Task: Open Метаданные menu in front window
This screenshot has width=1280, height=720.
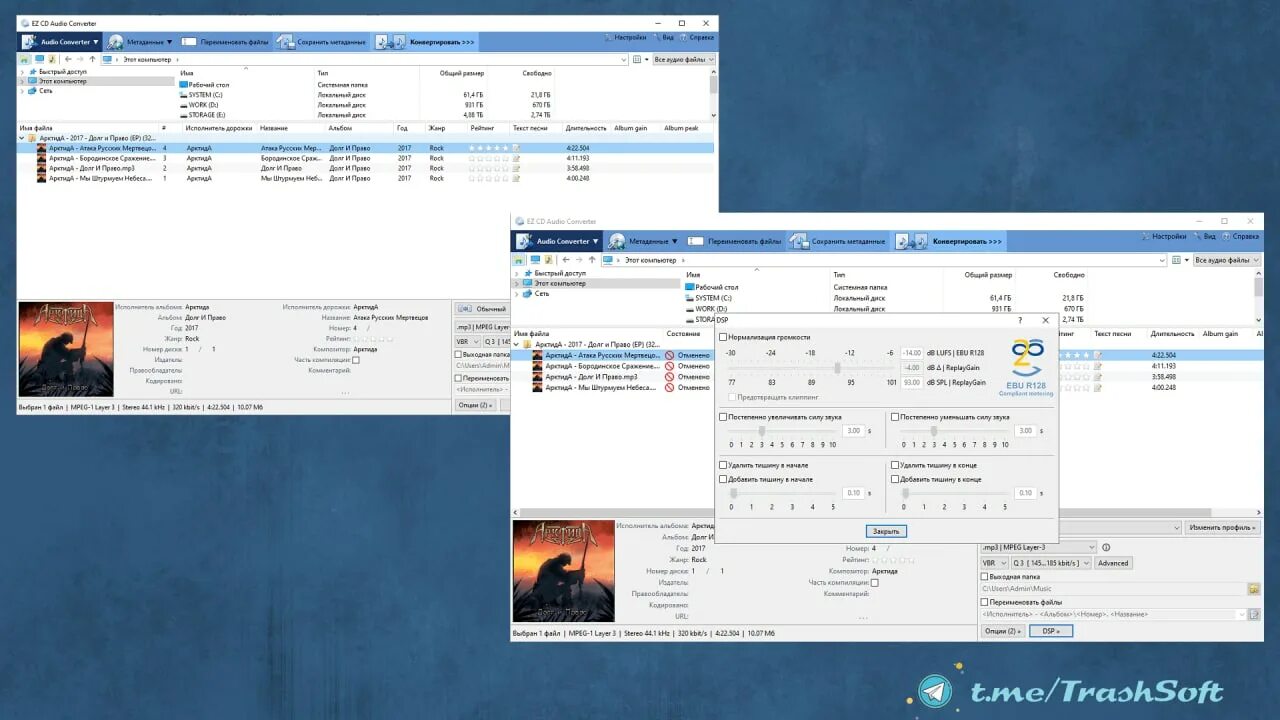Action: (x=644, y=241)
